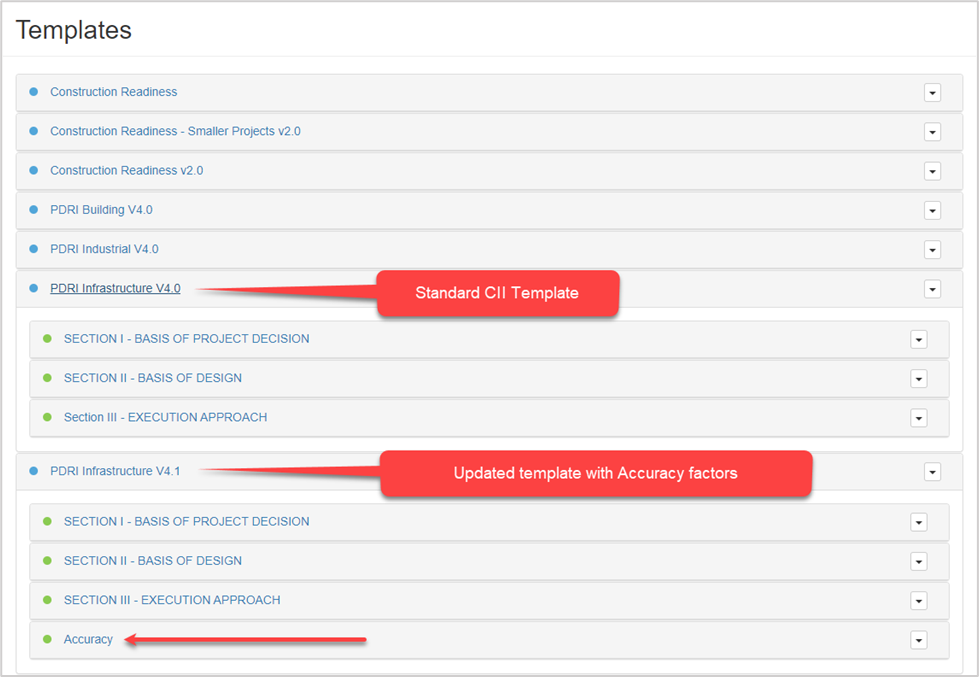
Task: Click the blue bullet beside PDRI Infrastructure V4.1
Action: click(x=34, y=471)
